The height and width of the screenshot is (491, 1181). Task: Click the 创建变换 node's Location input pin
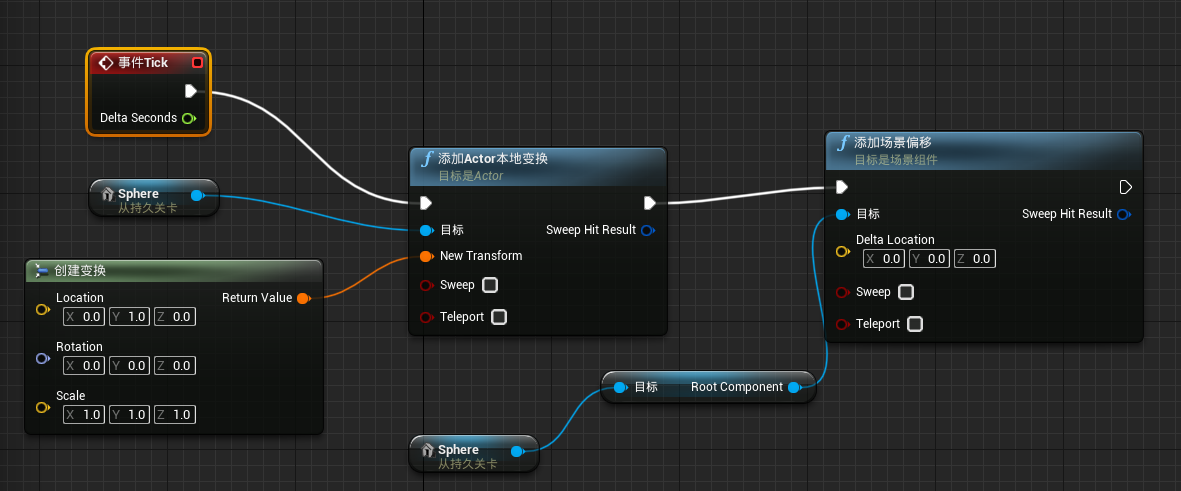tap(43, 310)
